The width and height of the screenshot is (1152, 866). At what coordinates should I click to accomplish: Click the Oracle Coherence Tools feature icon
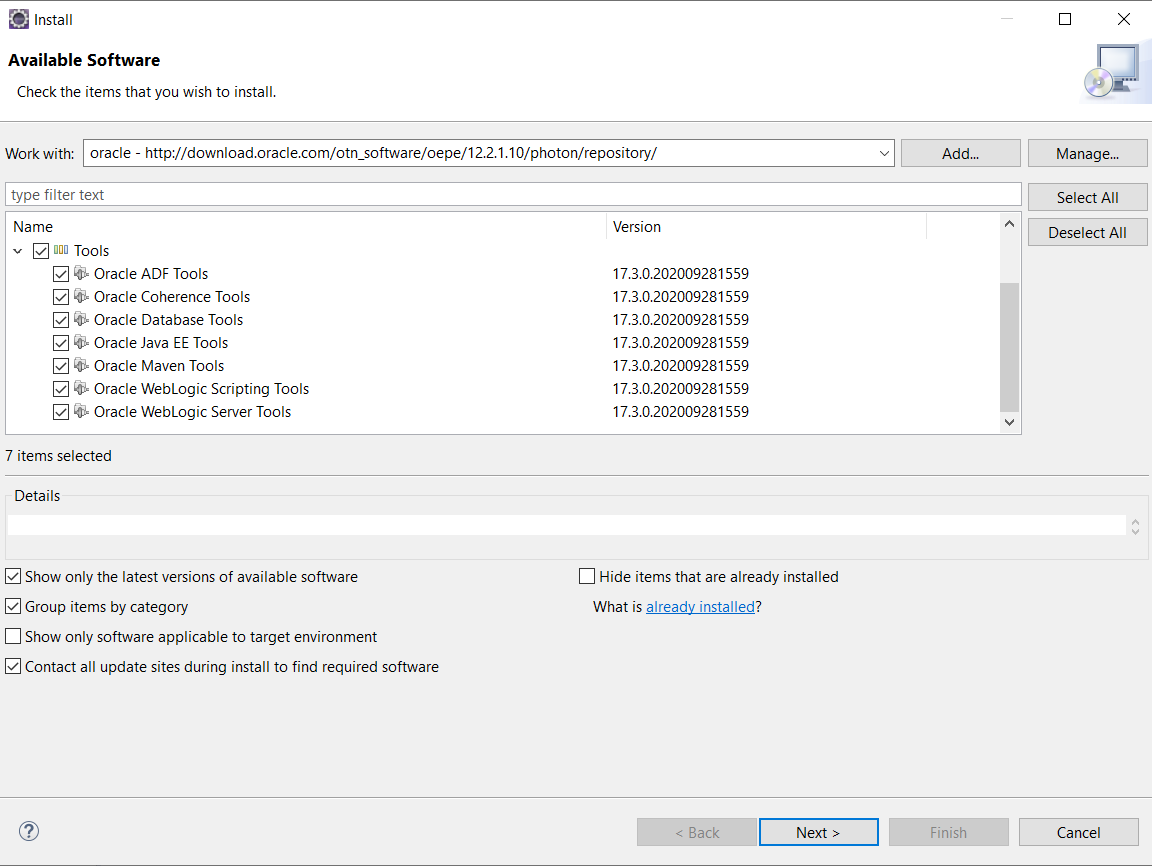point(82,296)
